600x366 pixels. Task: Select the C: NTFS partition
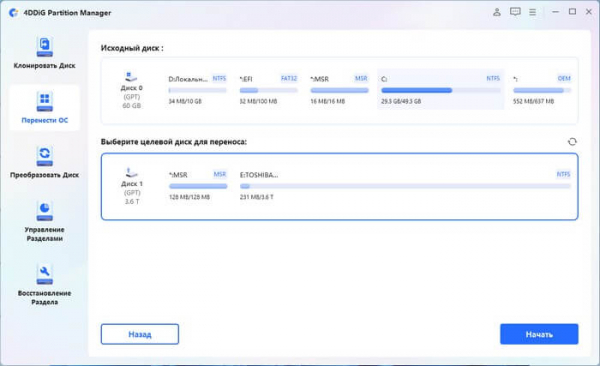tap(440, 90)
